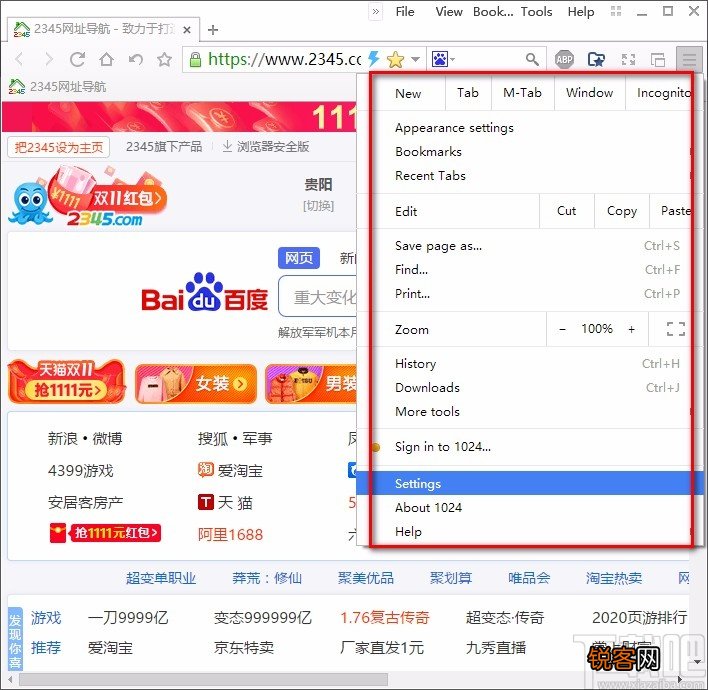This screenshot has width=708, height=690.
Task: Open the View menu
Action: (x=449, y=12)
